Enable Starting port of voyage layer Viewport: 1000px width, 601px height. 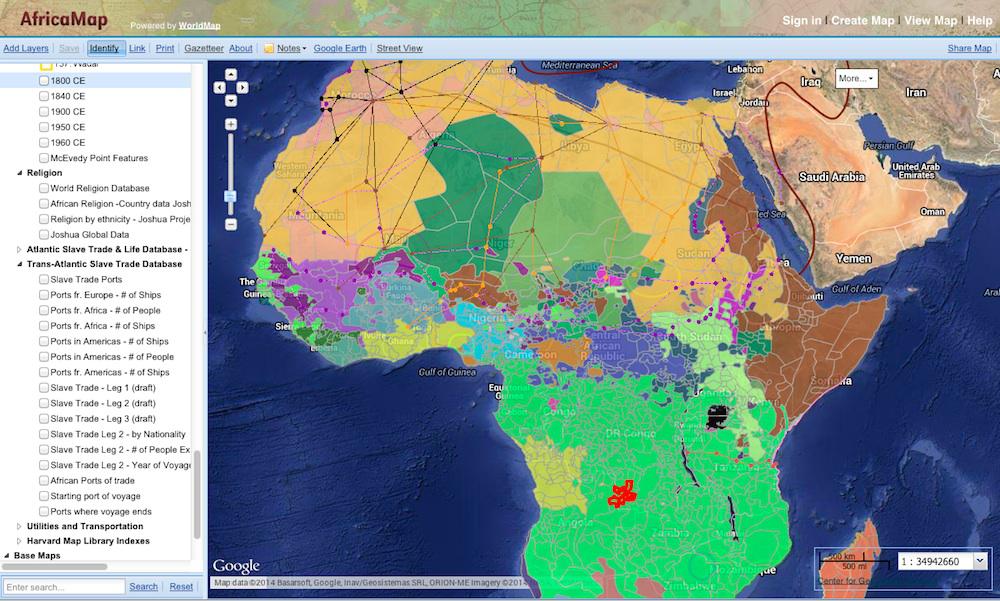coord(44,496)
